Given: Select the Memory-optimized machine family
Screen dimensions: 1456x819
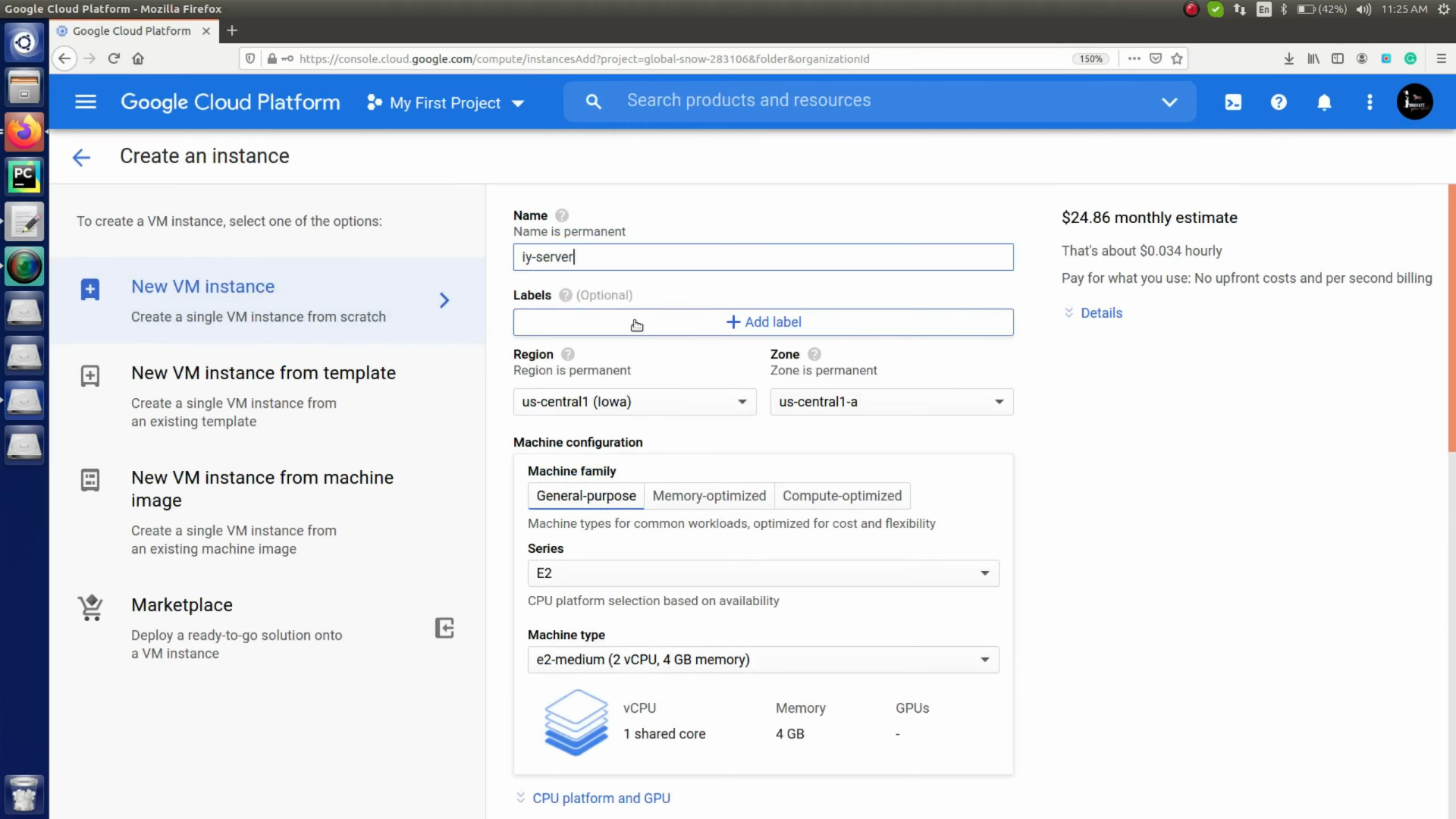Looking at the screenshot, I should [x=709, y=495].
